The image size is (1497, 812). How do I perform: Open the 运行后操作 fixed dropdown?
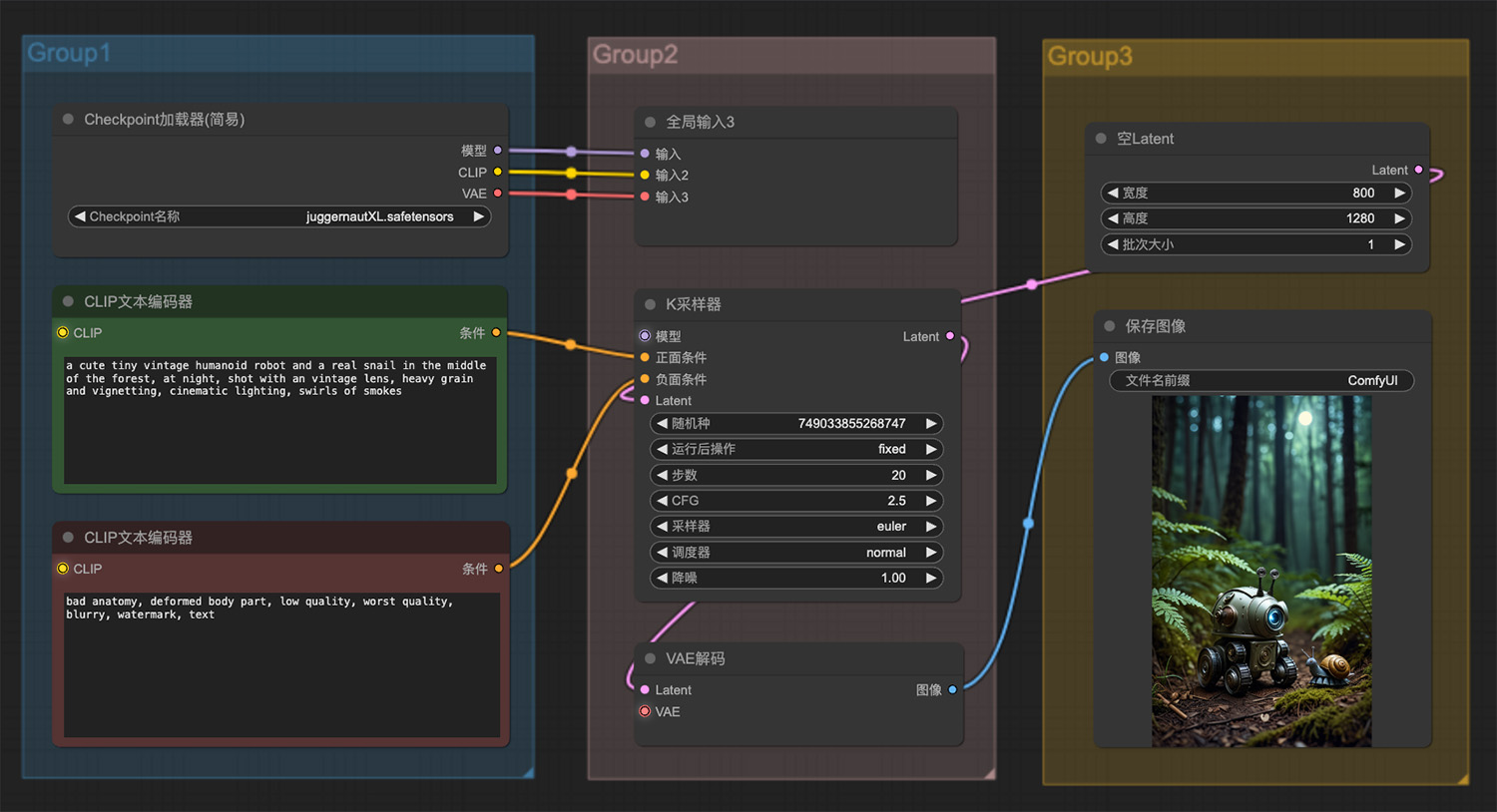796,449
